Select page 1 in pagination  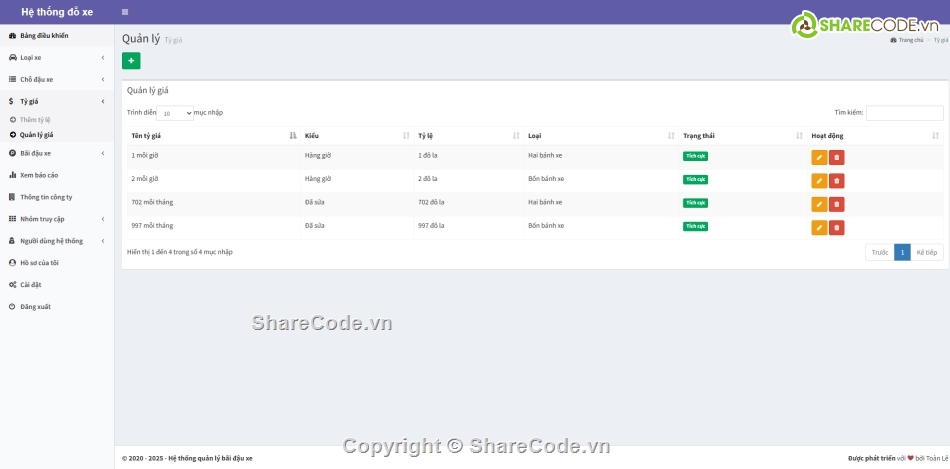click(902, 253)
